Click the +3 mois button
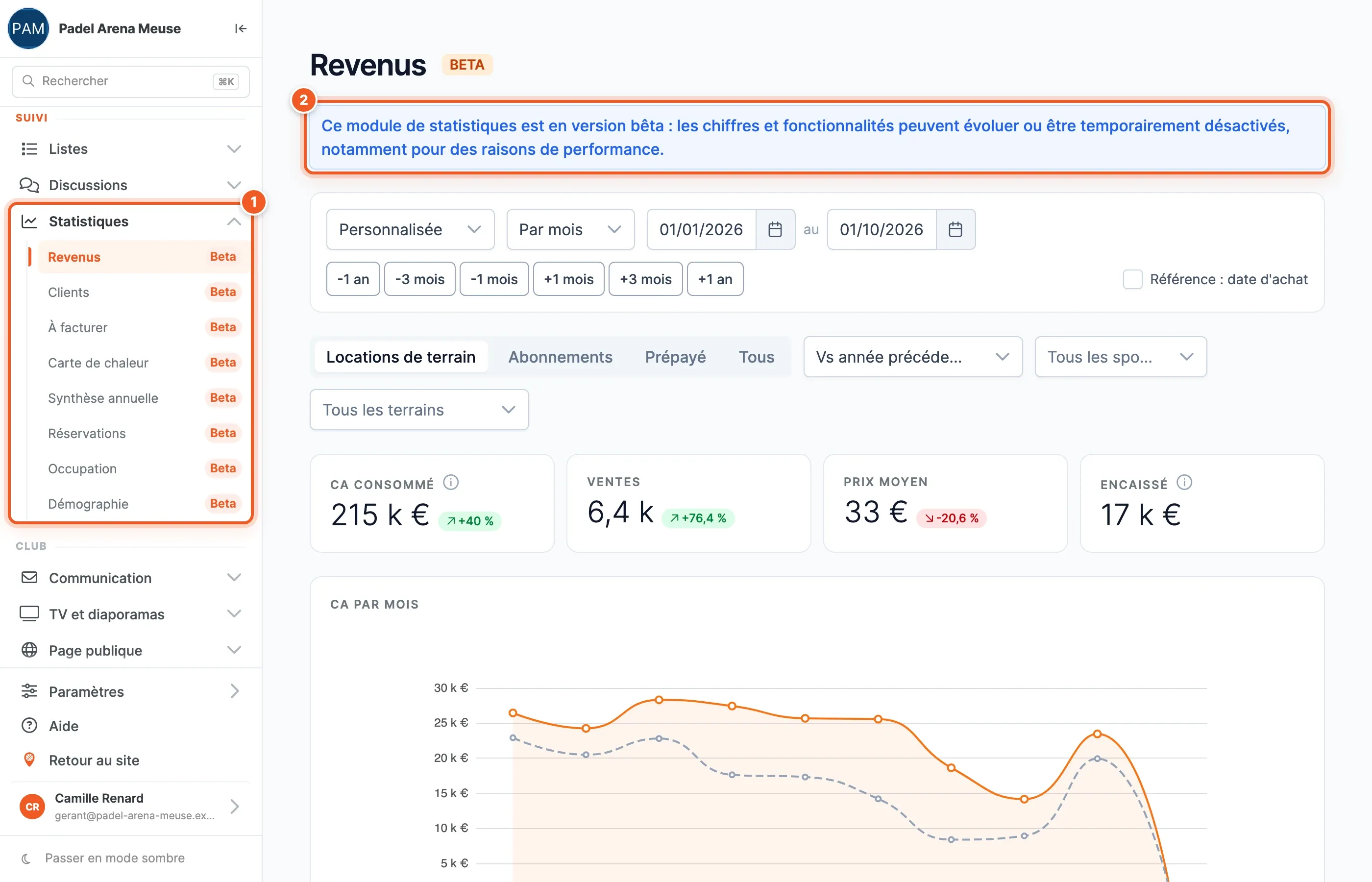Viewport: 1372px width, 882px height. [x=645, y=279]
